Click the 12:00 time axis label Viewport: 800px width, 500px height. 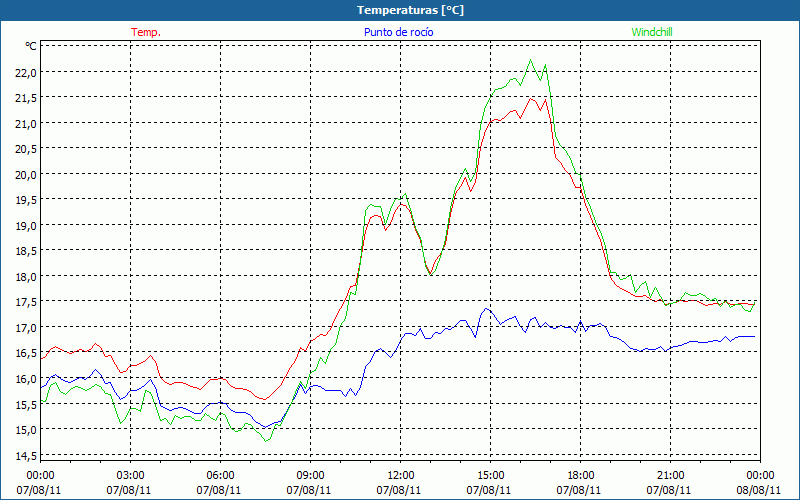[x=401, y=476]
